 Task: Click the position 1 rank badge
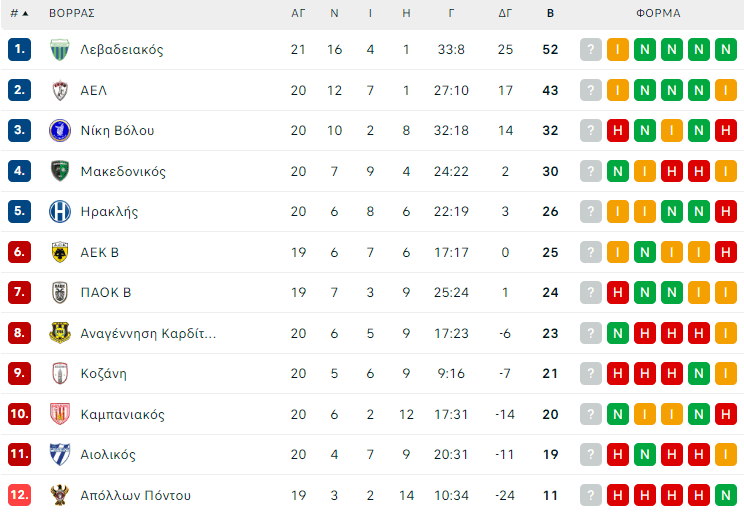coord(20,50)
